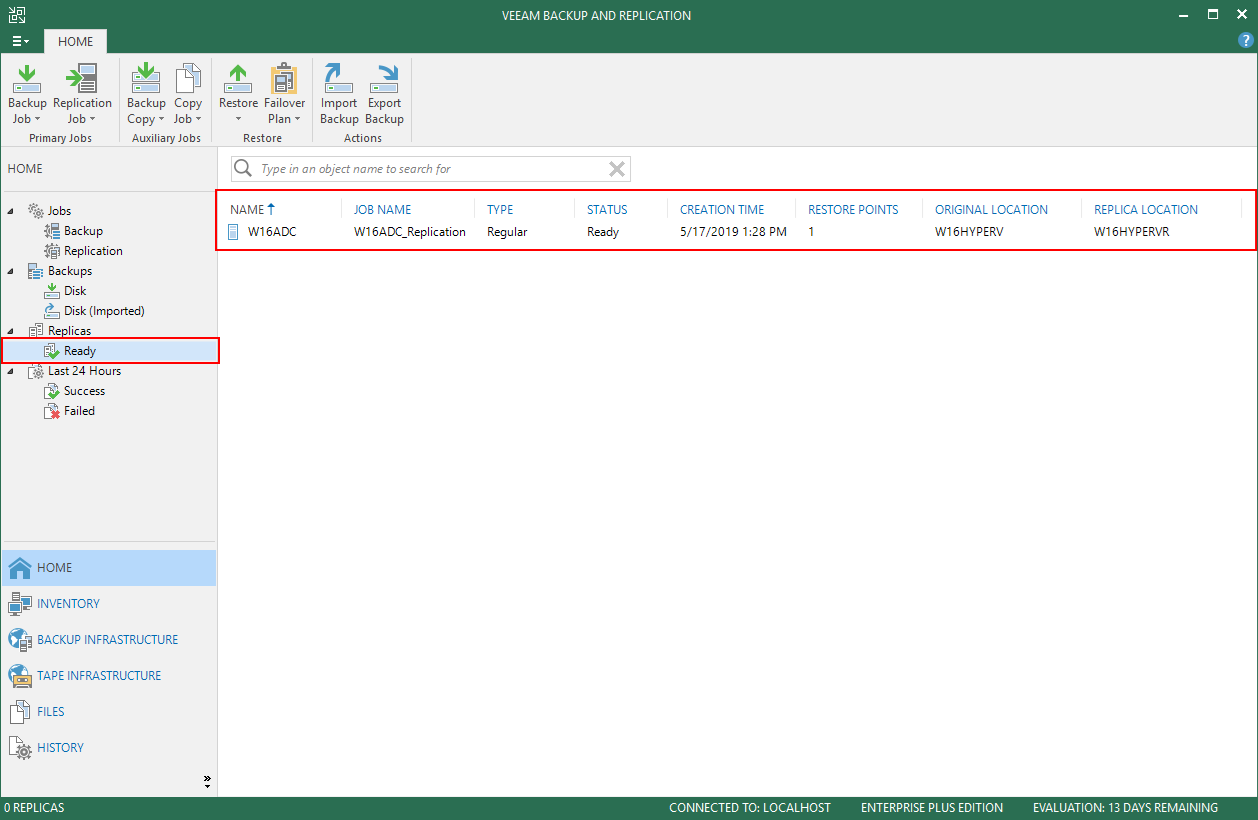The width and height of the screenshot is (1258, 820).
Task: Select Disk under Backups
Action: coord(75,291)
